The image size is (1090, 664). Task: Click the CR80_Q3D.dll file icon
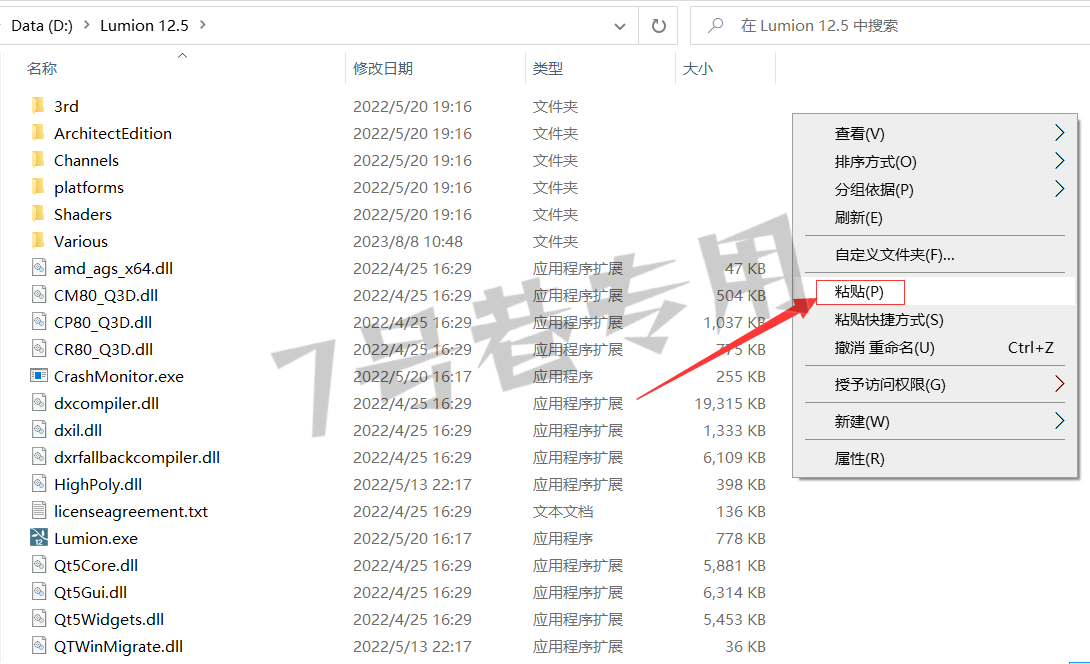pyautogui.click(x=39, y=349)
